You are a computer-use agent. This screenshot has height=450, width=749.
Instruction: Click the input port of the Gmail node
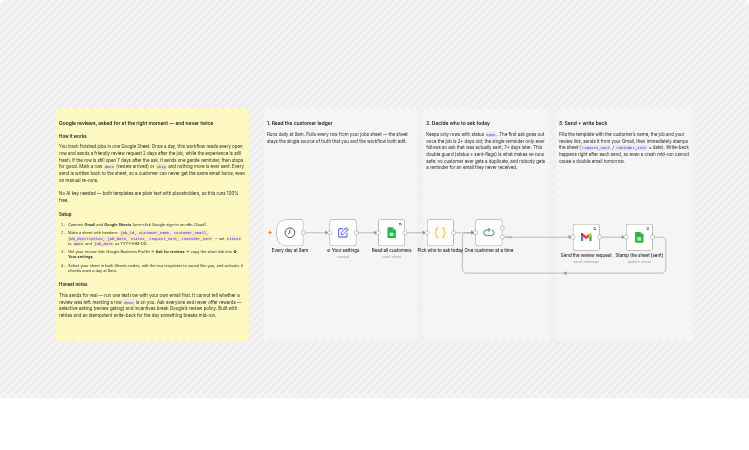coord(573,237)
